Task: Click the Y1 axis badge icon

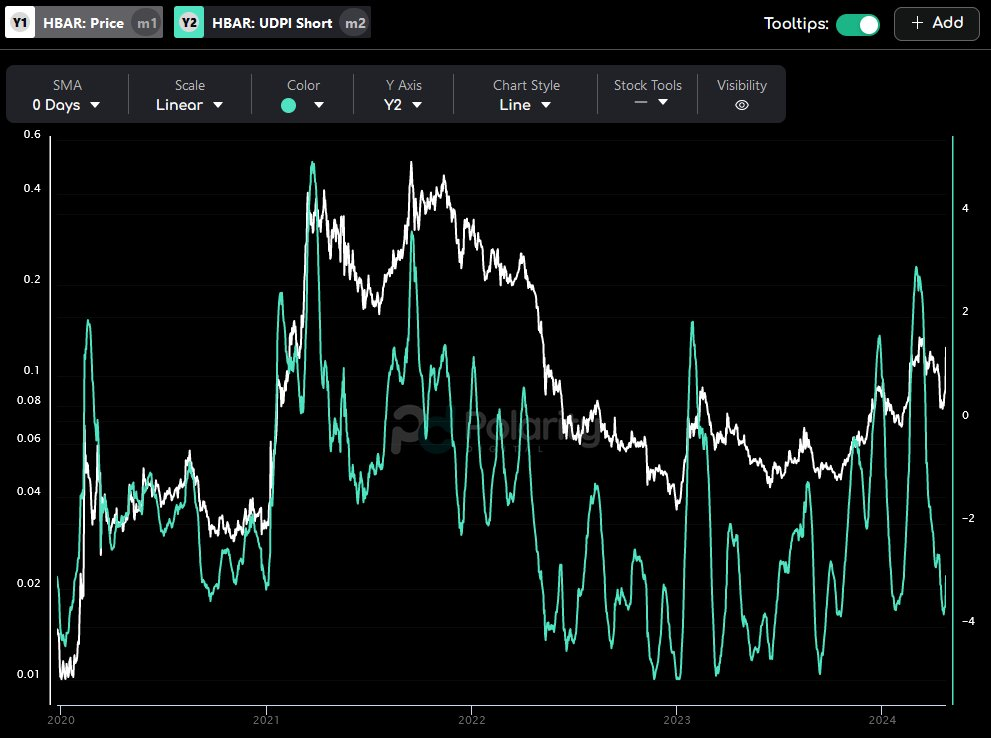Action: (20, 23)
